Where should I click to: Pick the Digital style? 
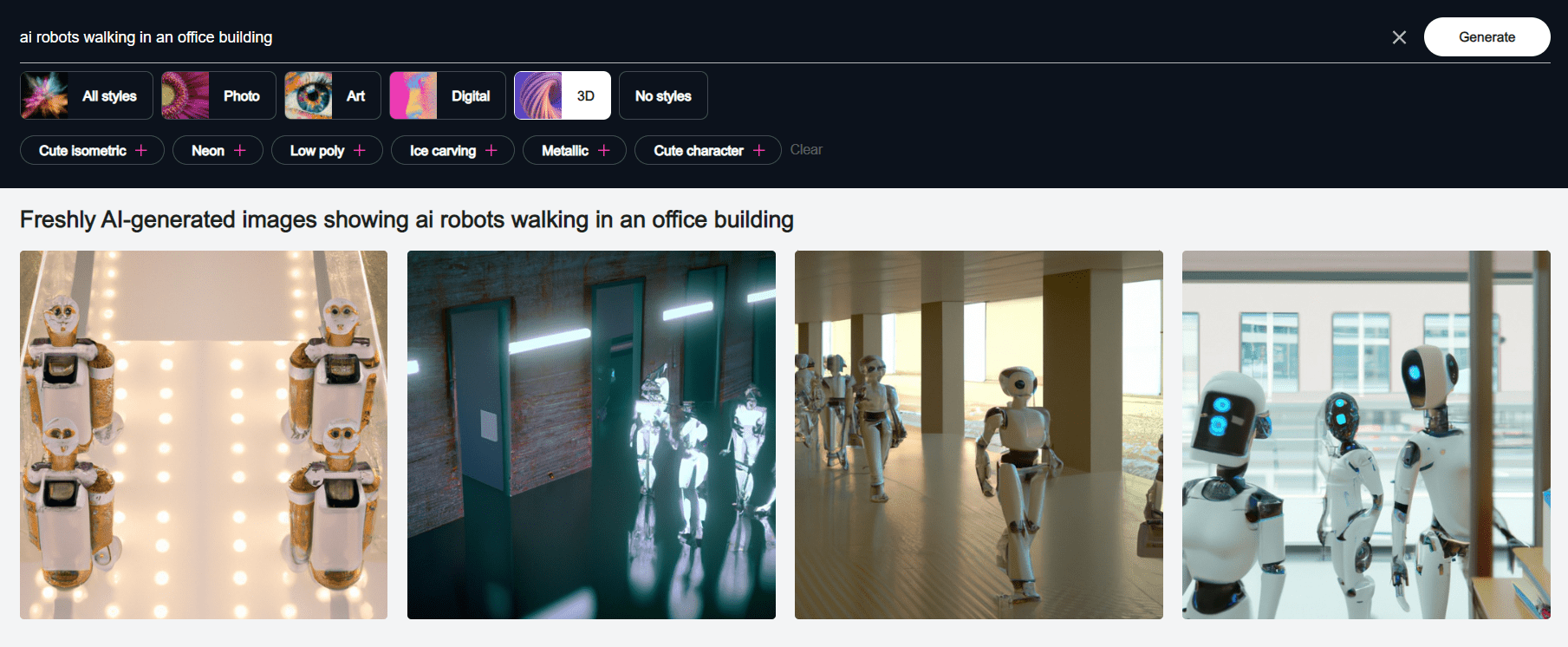tap(447, 95)
